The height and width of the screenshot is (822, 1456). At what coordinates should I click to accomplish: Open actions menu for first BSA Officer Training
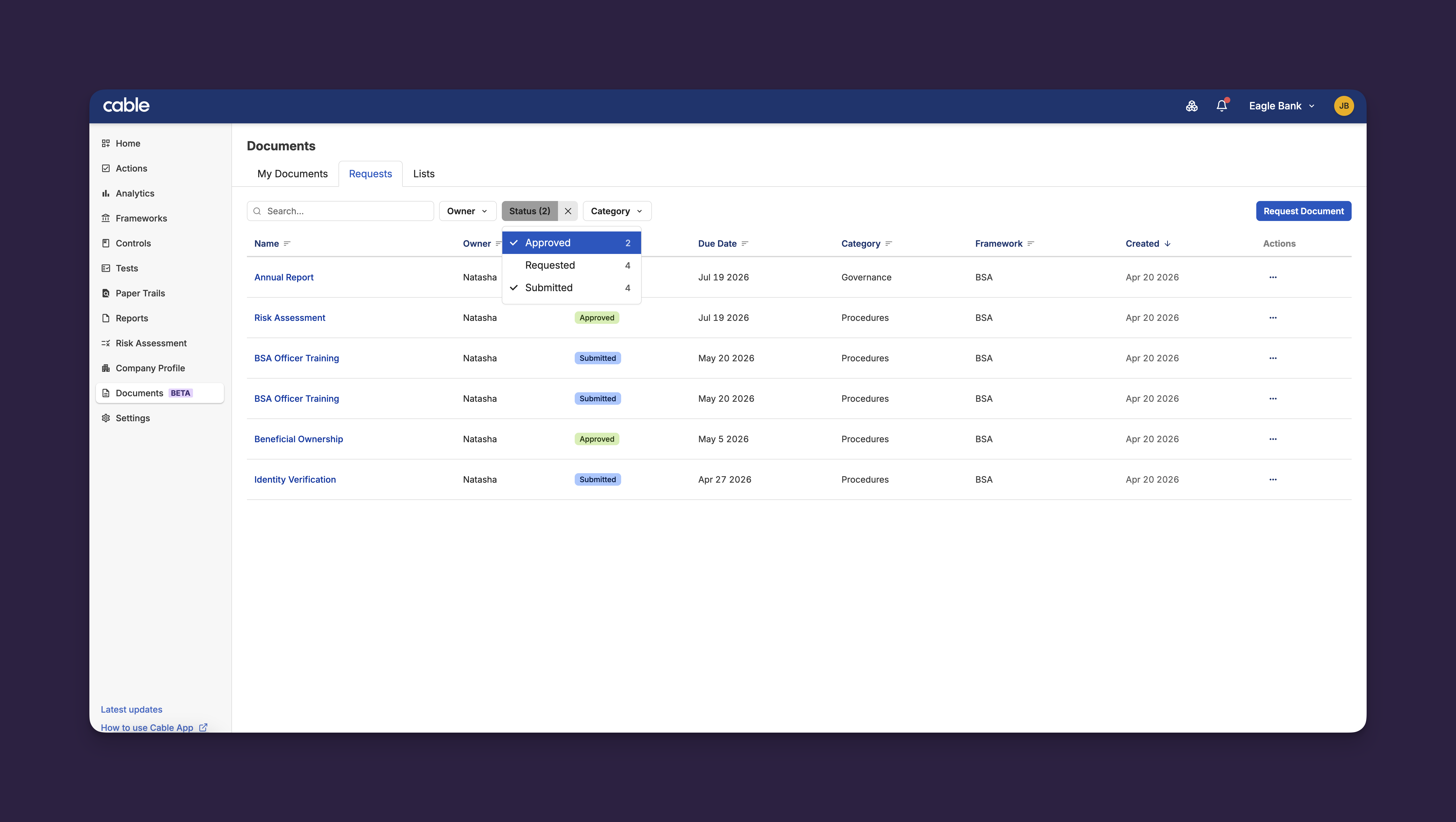click(x=1273, y=358)
